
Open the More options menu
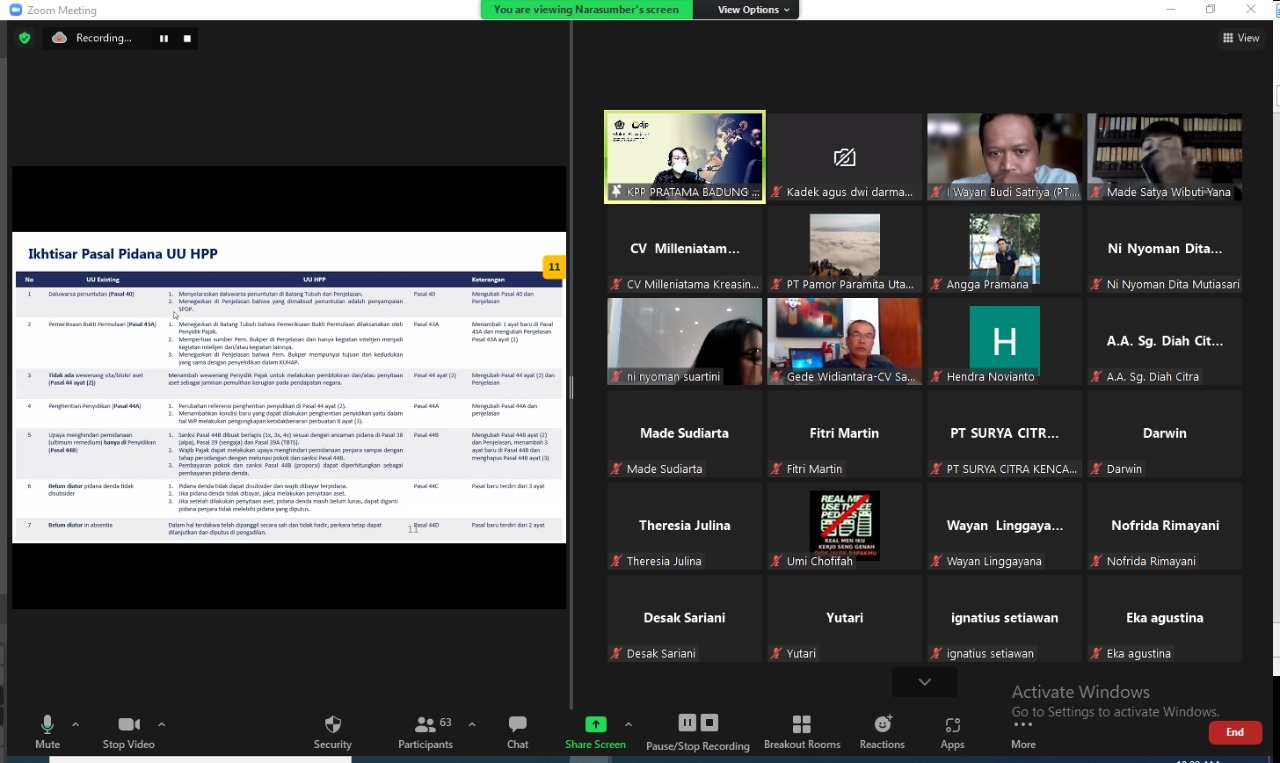(x=1022, y=730)
